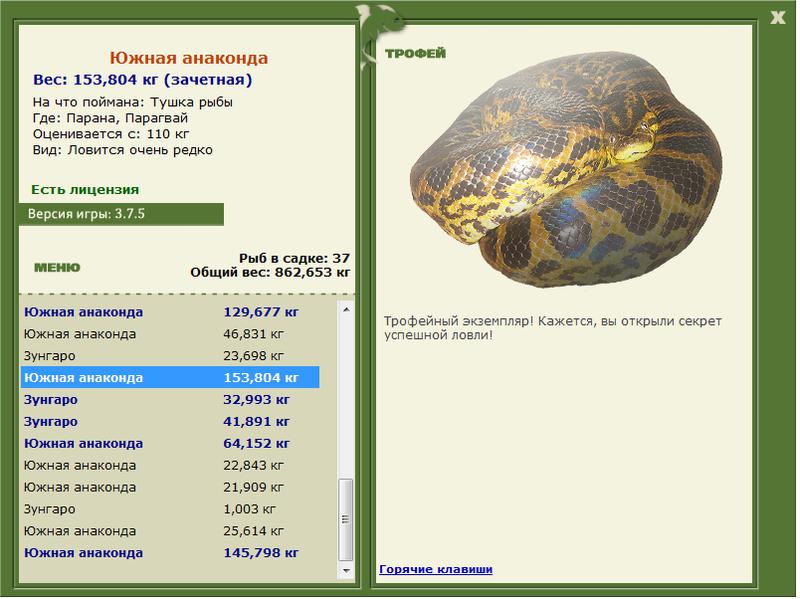Click the Версия игры 3.7.5 bar
The height and width of the screenshot is (599, 800).
[121, 214]
